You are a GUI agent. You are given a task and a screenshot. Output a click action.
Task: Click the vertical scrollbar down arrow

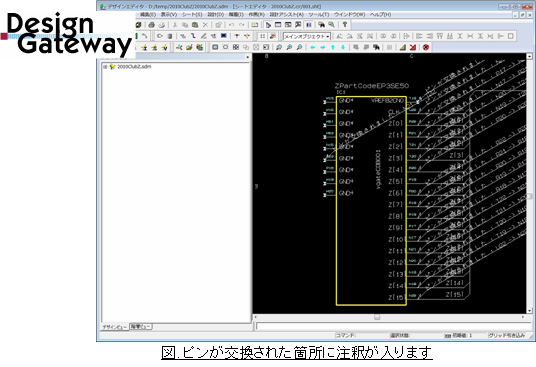click(x=530, y=310)
